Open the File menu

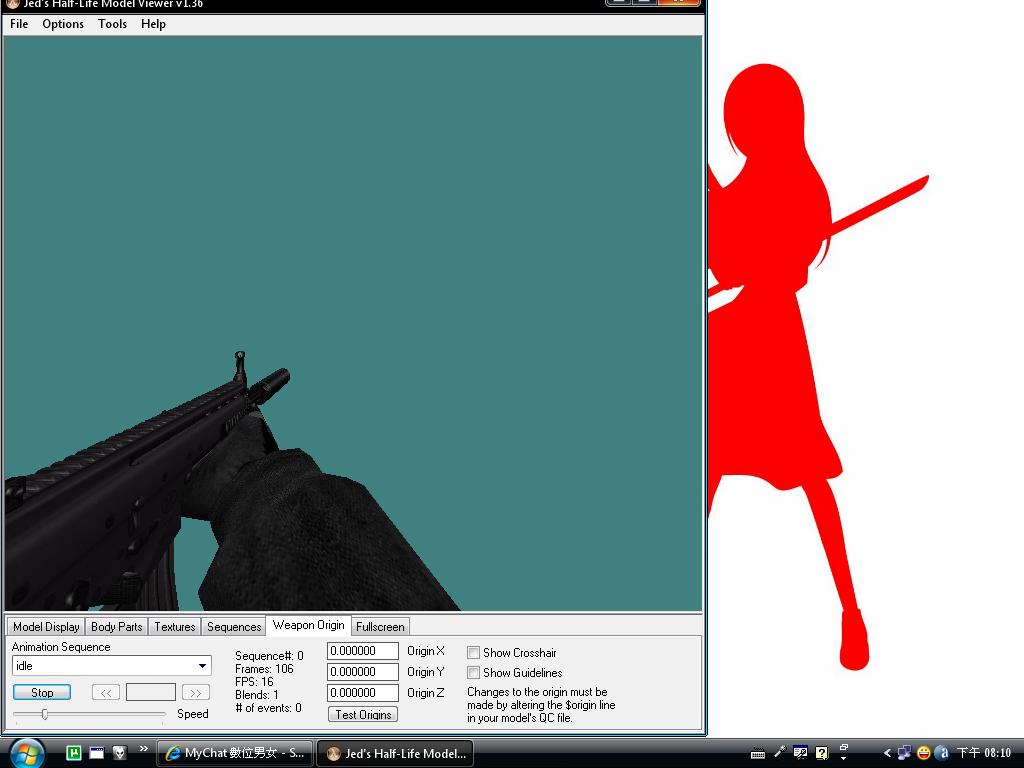tap(19, 24)
